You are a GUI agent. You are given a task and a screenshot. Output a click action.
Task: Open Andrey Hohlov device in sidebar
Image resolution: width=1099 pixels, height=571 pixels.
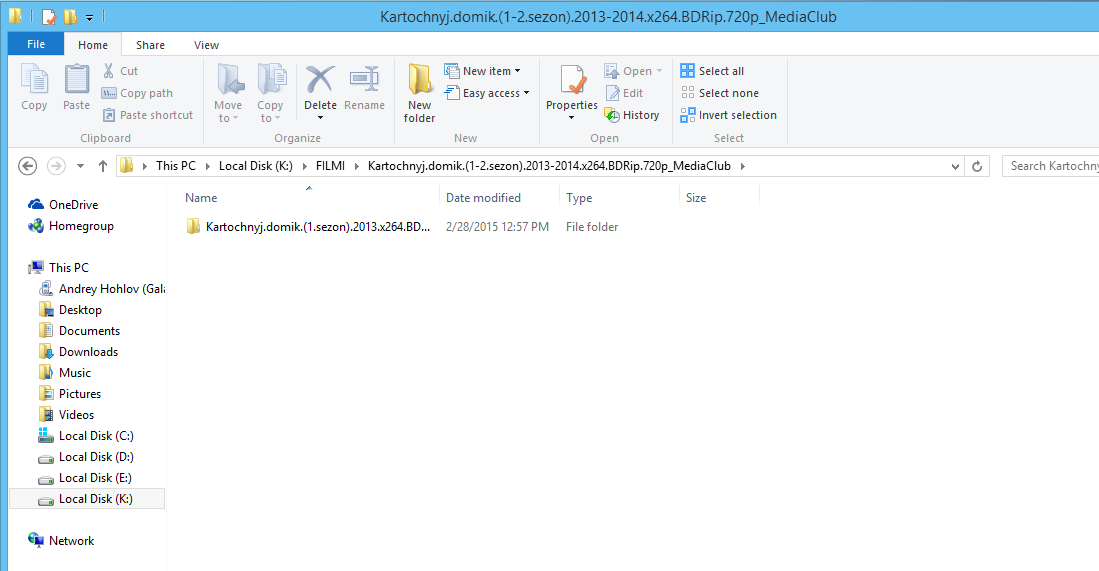102,289
